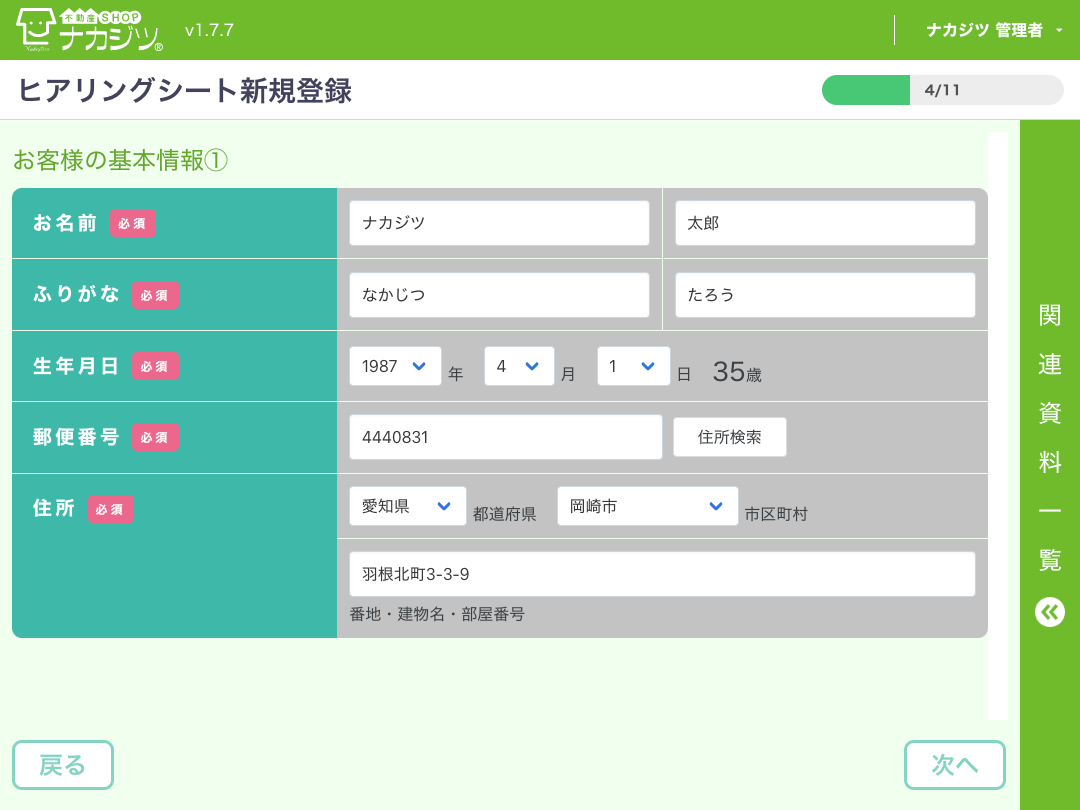Select the surname field containing ナカジツ
1080x810 pixels.
(499, 222)
